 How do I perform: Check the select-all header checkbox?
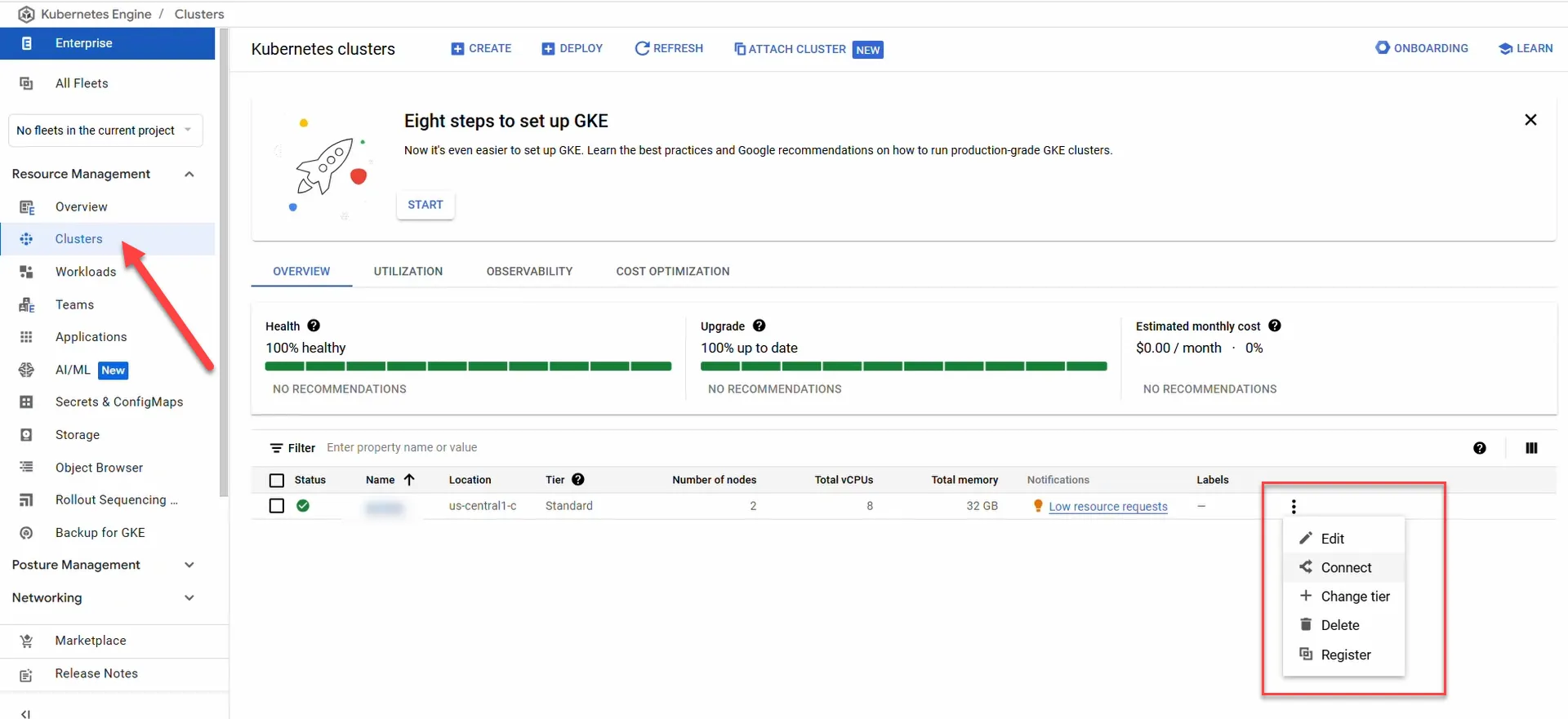pos(277,481)
